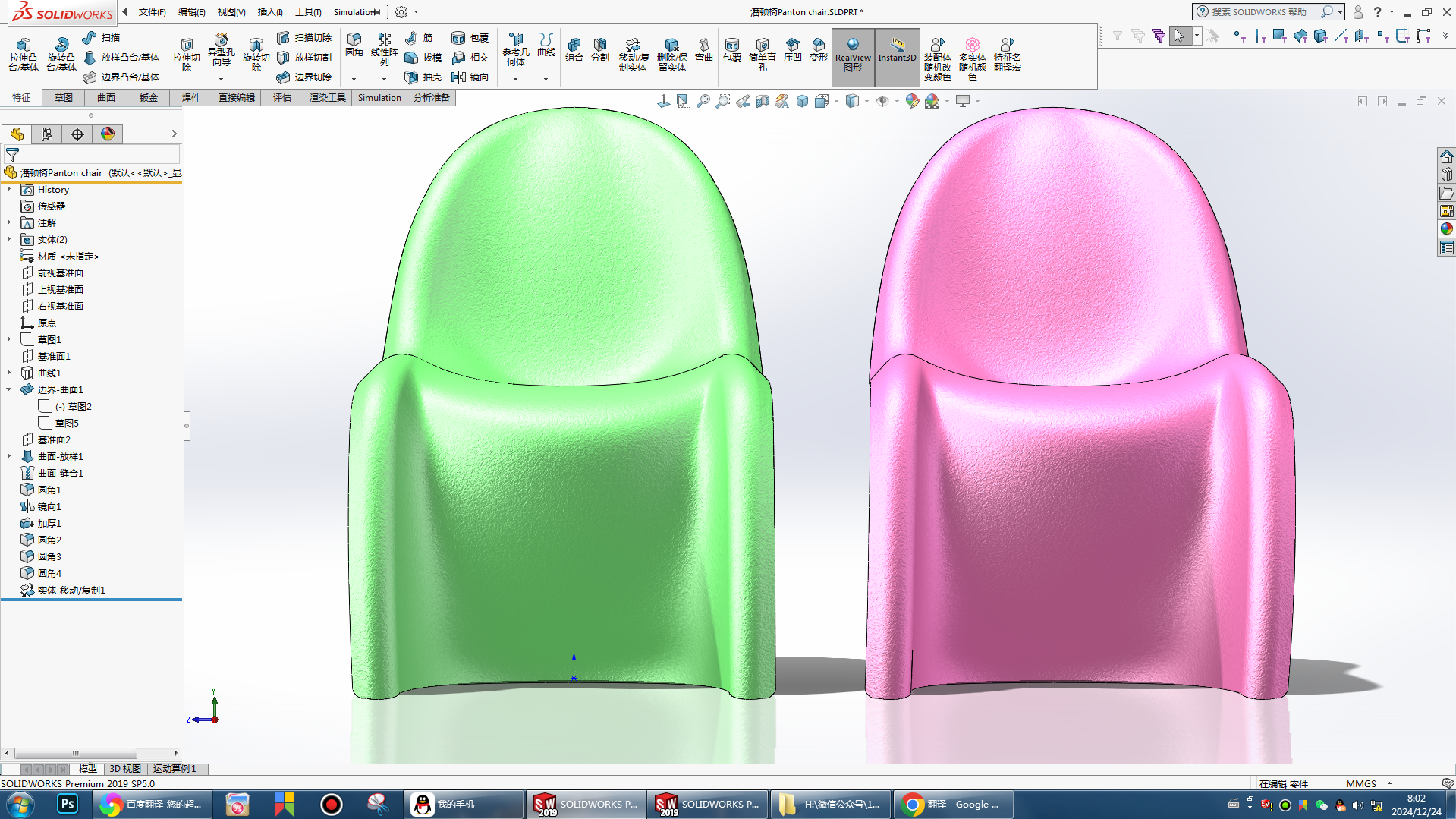Toggle RealView 图形 rendering off
This screenshot has height=819, width=1456.
[x=852, y=57]
